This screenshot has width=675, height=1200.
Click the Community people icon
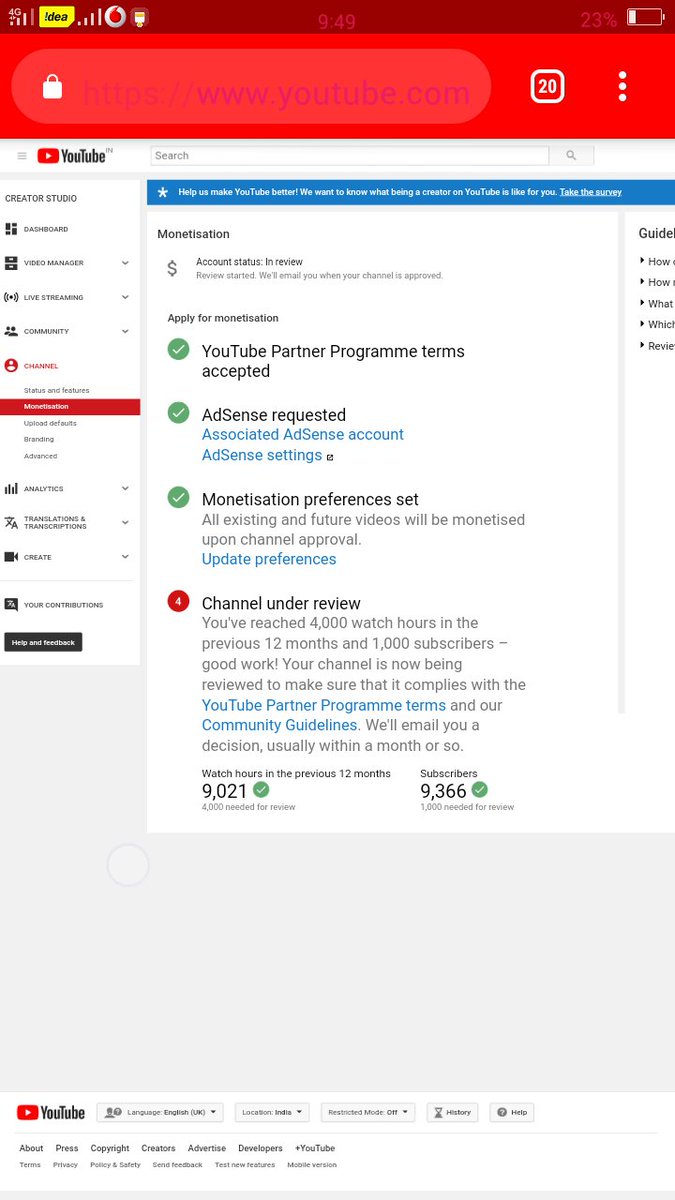pyautogui.click(x=11, y=331)
